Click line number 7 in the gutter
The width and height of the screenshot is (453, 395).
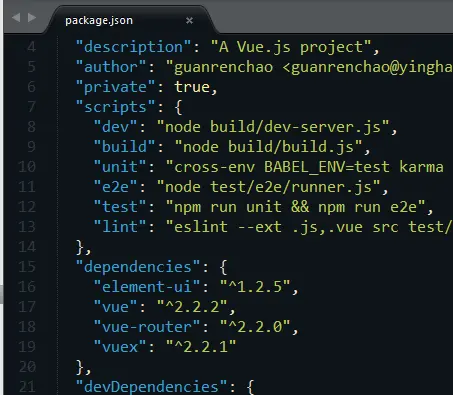click(31, 107)
